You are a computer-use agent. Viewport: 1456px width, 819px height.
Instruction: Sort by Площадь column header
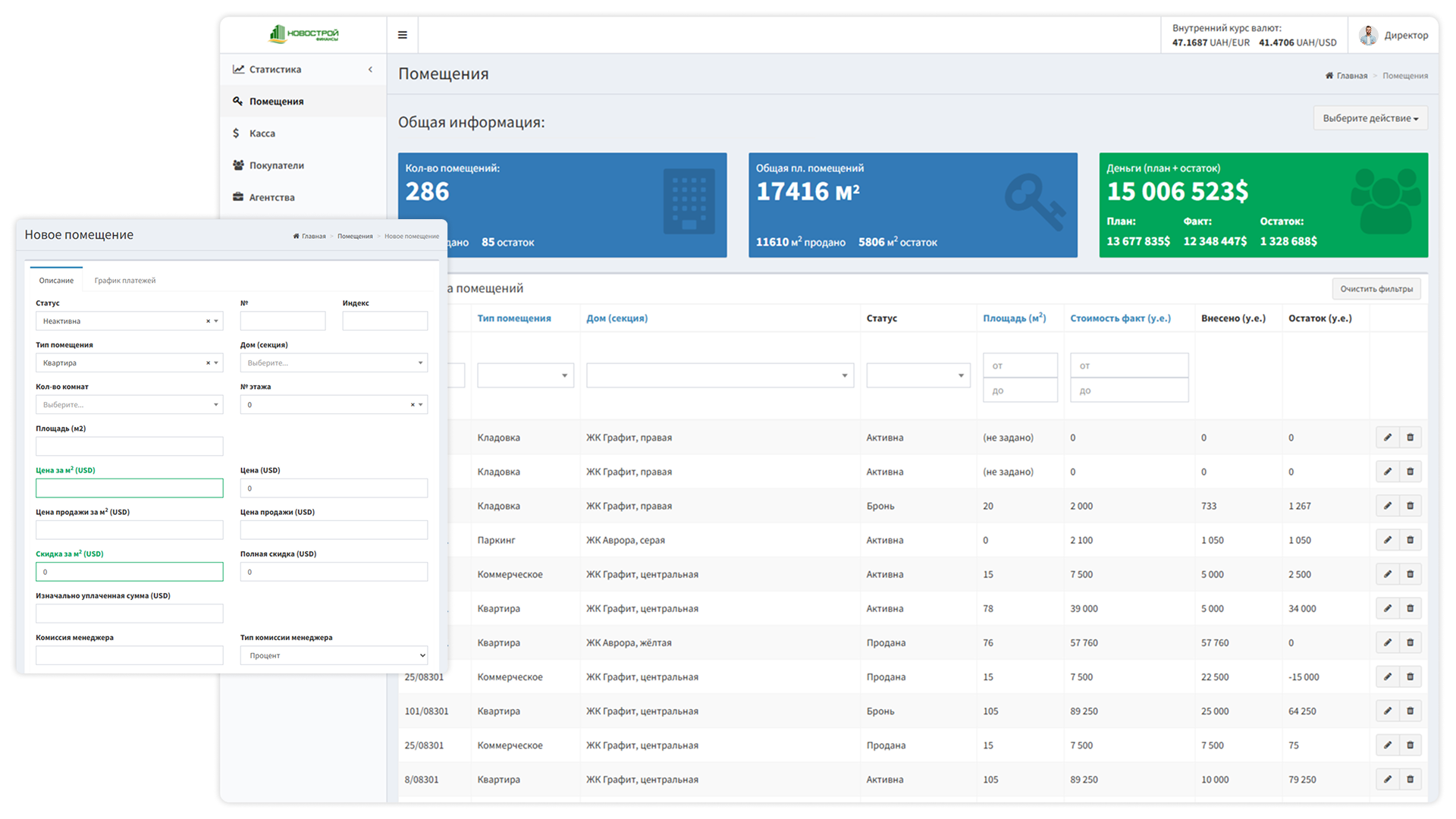click(x=1014, y=318)
